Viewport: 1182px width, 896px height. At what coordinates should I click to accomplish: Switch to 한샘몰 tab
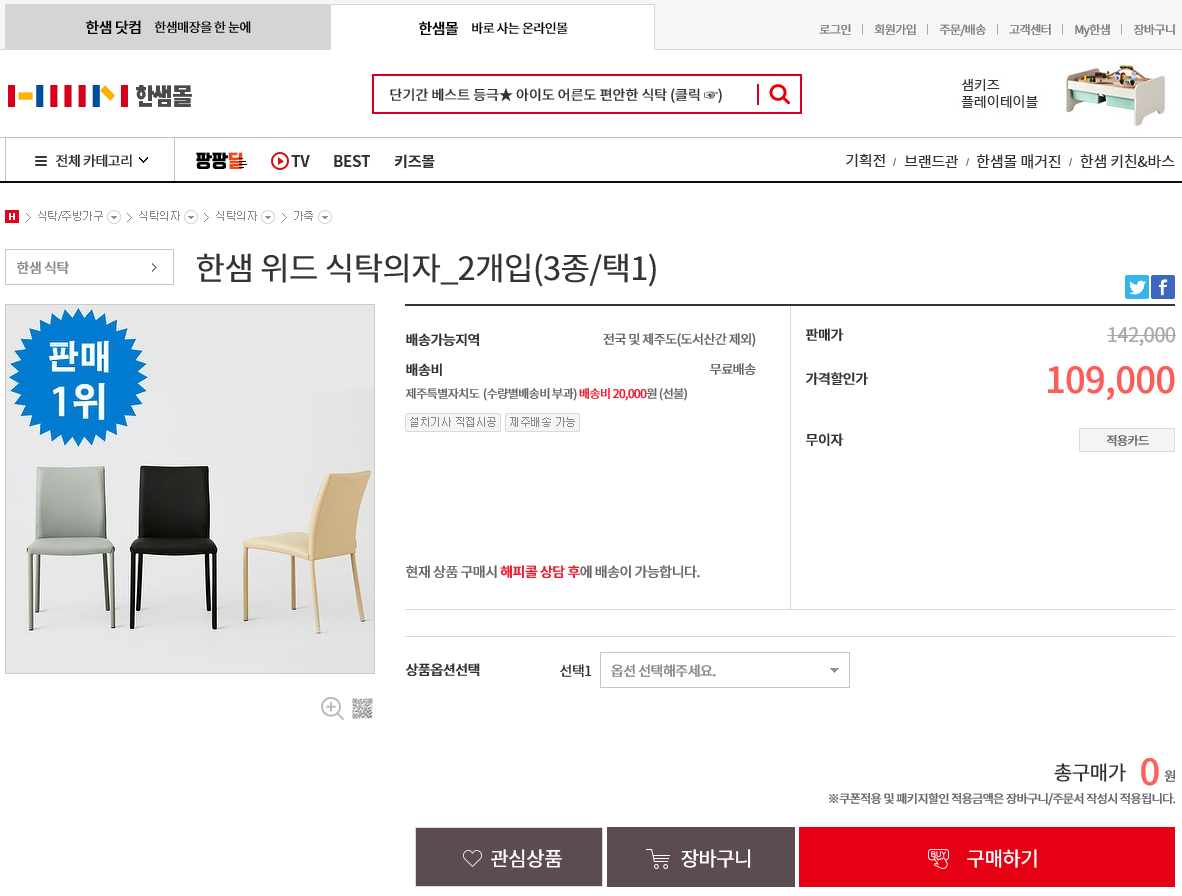[493, 28]
